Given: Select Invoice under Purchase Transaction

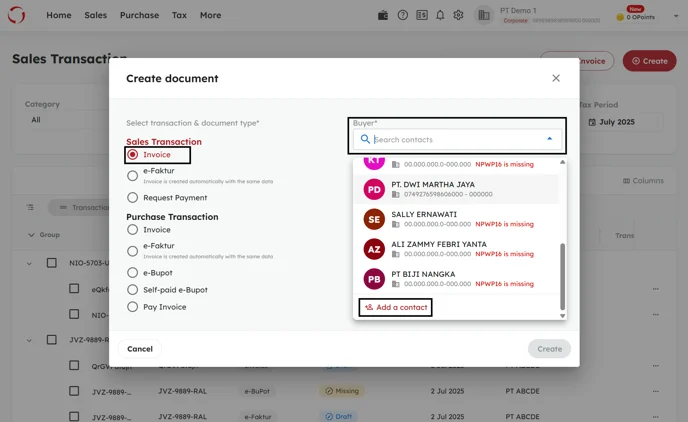Looking at the screenshot, I should click(x=133, y=229).
